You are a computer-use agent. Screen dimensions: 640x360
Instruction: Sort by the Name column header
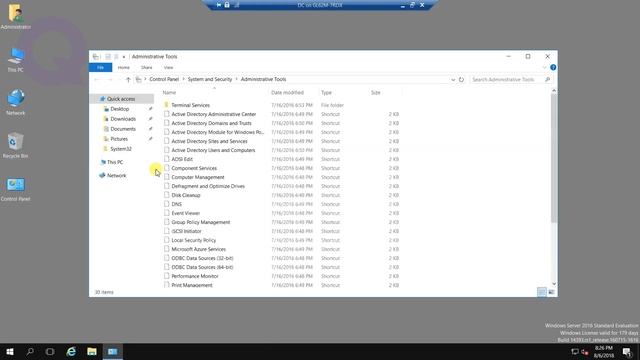coord(169,93)
